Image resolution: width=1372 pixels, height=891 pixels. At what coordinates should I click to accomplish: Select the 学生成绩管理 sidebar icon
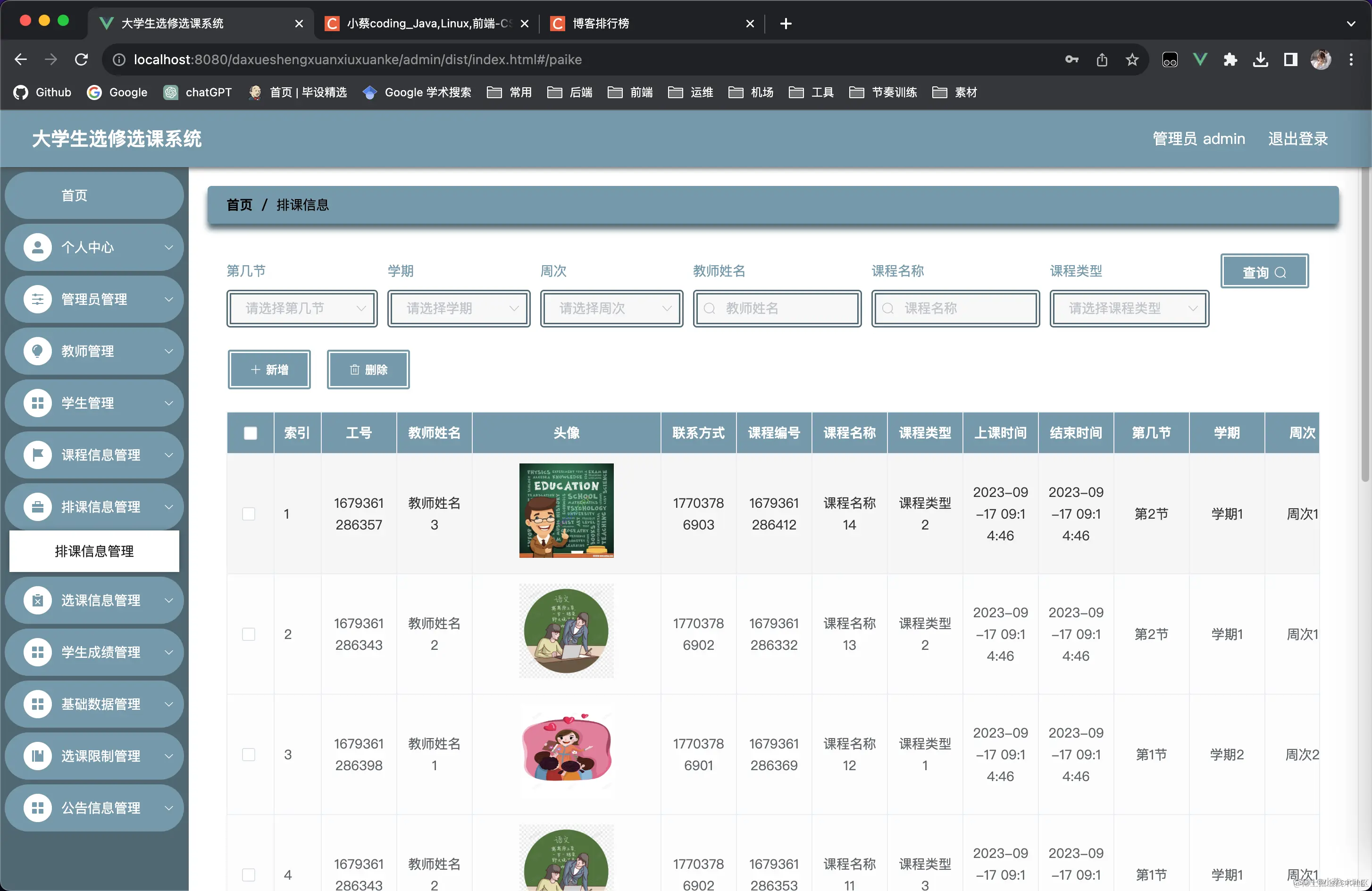click(x=37, y=652)
